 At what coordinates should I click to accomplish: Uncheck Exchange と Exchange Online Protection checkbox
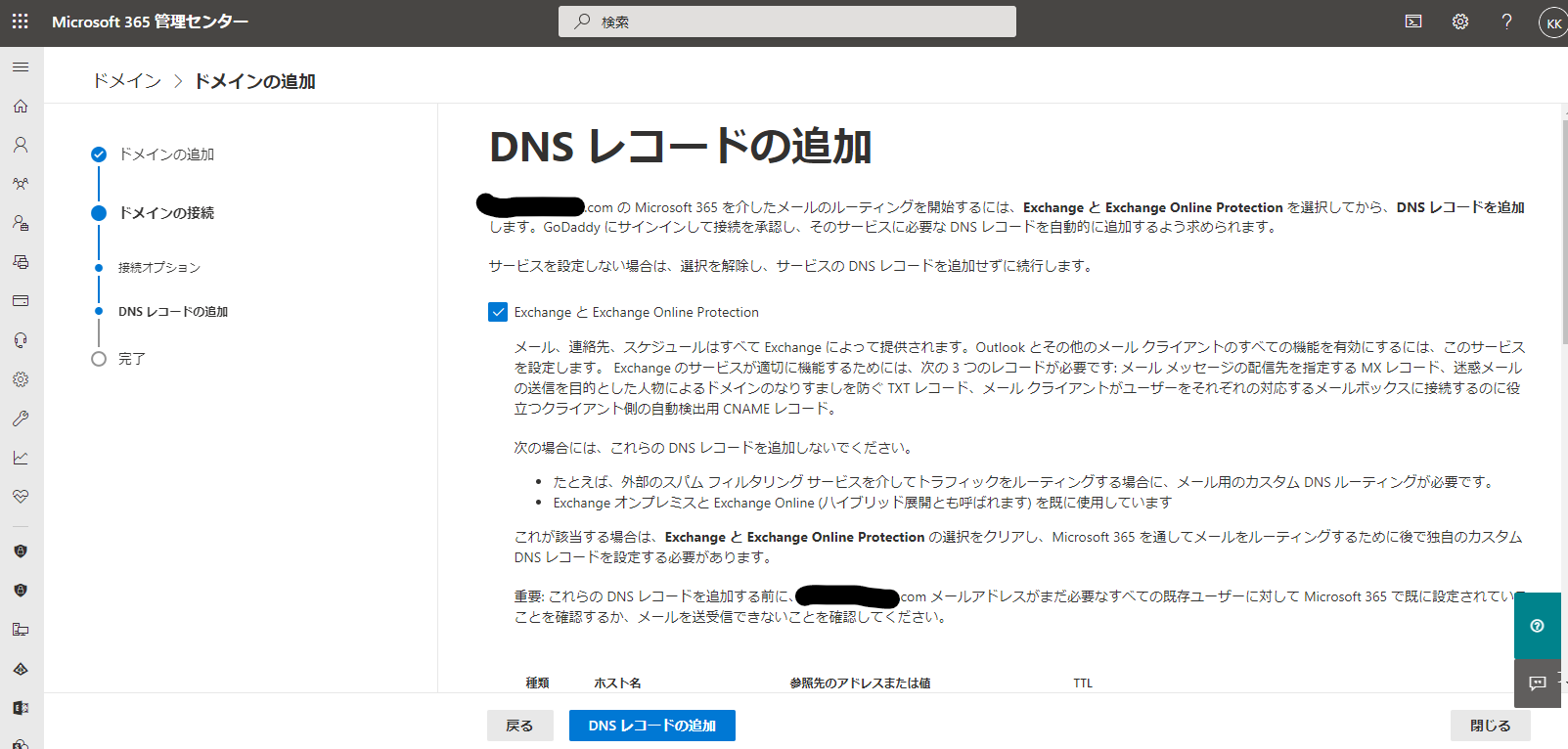498,312
